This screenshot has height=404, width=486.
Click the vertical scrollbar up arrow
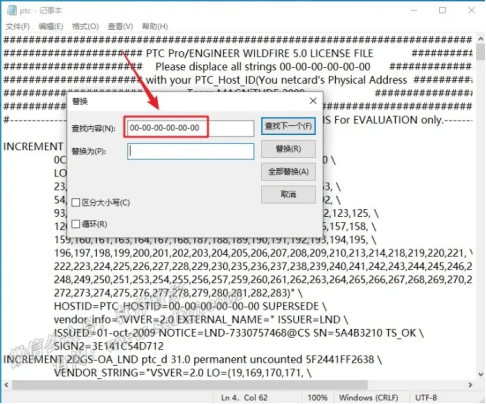click(x=481, y=39)
